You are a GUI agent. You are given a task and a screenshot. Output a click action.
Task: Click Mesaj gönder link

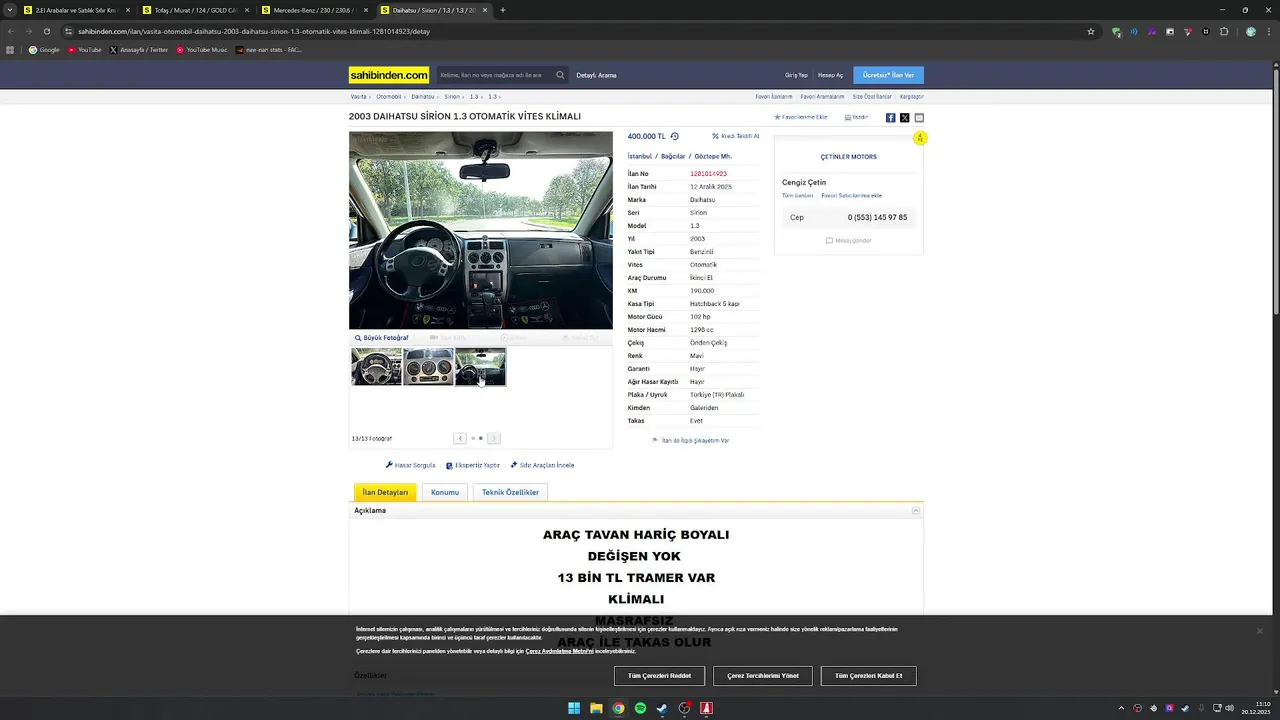point(849,241)
